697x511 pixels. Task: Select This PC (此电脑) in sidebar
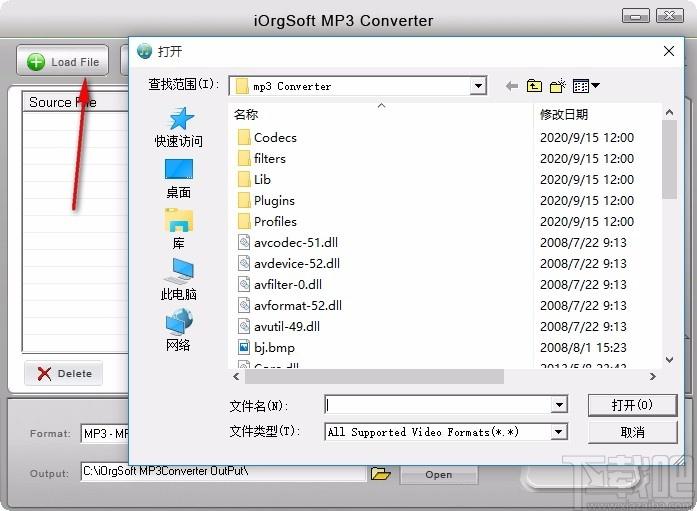pos(179,279)
